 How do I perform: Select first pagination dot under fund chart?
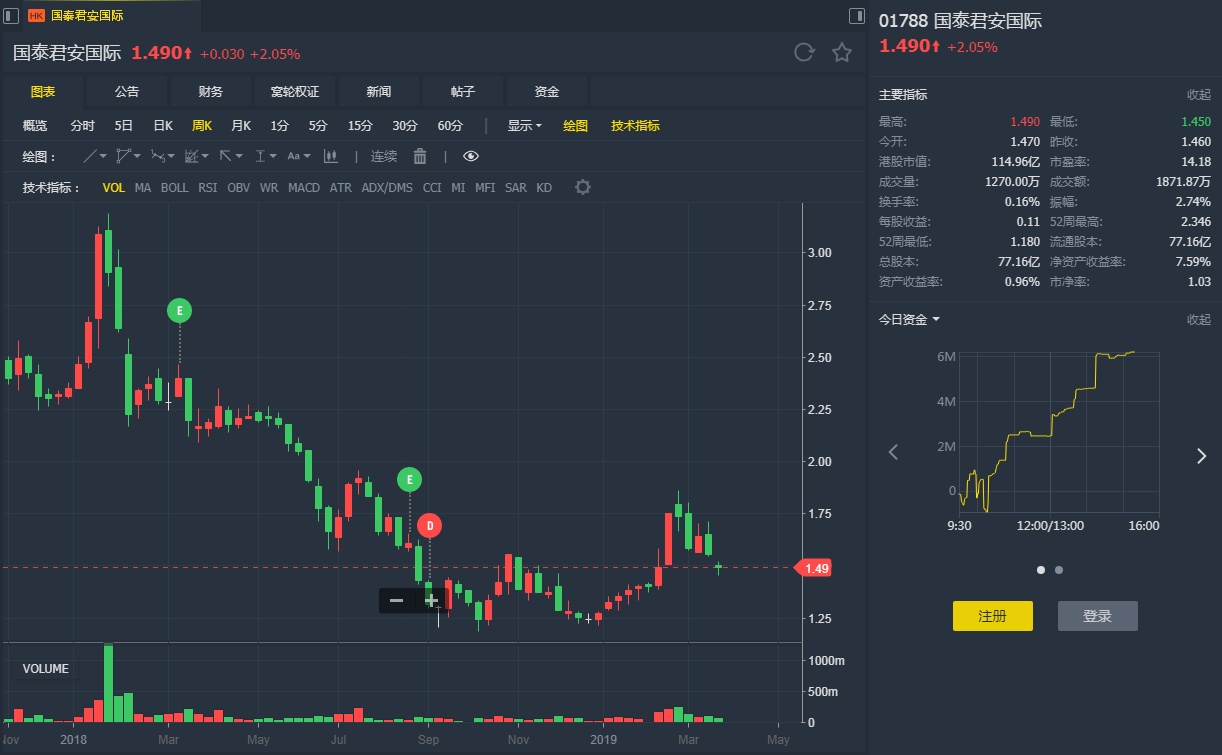click(1041, 570)
